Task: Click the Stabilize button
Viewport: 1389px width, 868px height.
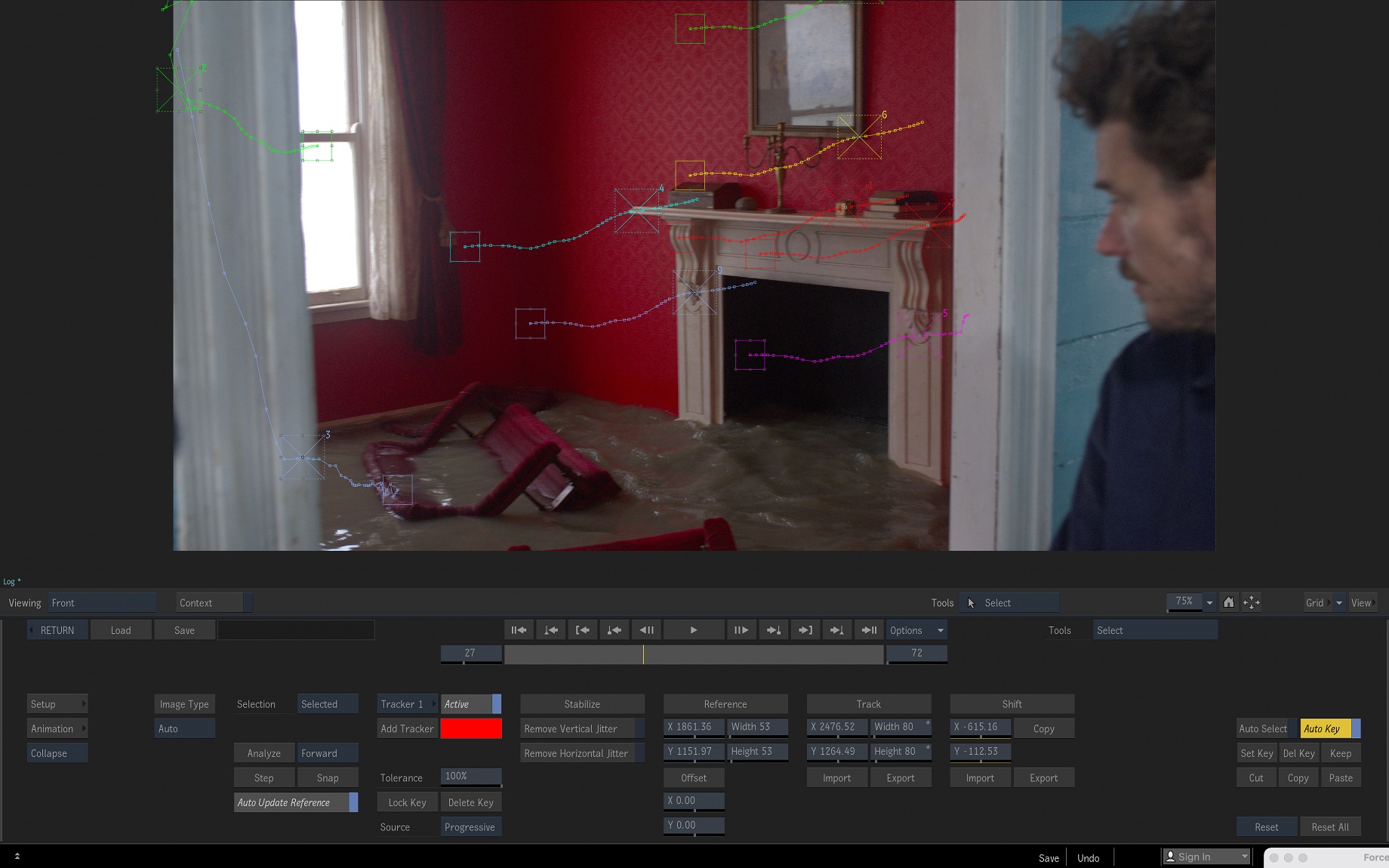Action: click(581, 703)
